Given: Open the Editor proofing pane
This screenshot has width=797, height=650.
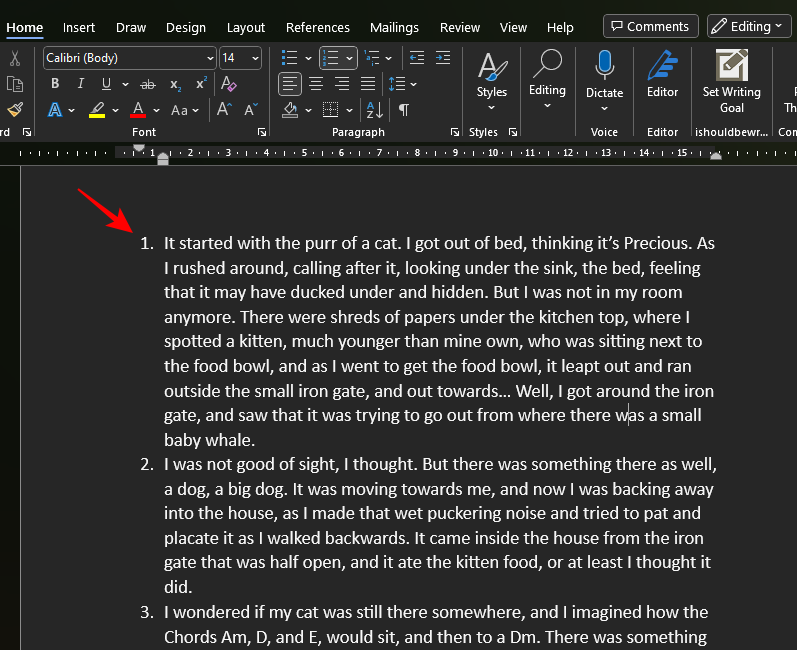Looking at the screenshot, I should (x=662, y=74).
